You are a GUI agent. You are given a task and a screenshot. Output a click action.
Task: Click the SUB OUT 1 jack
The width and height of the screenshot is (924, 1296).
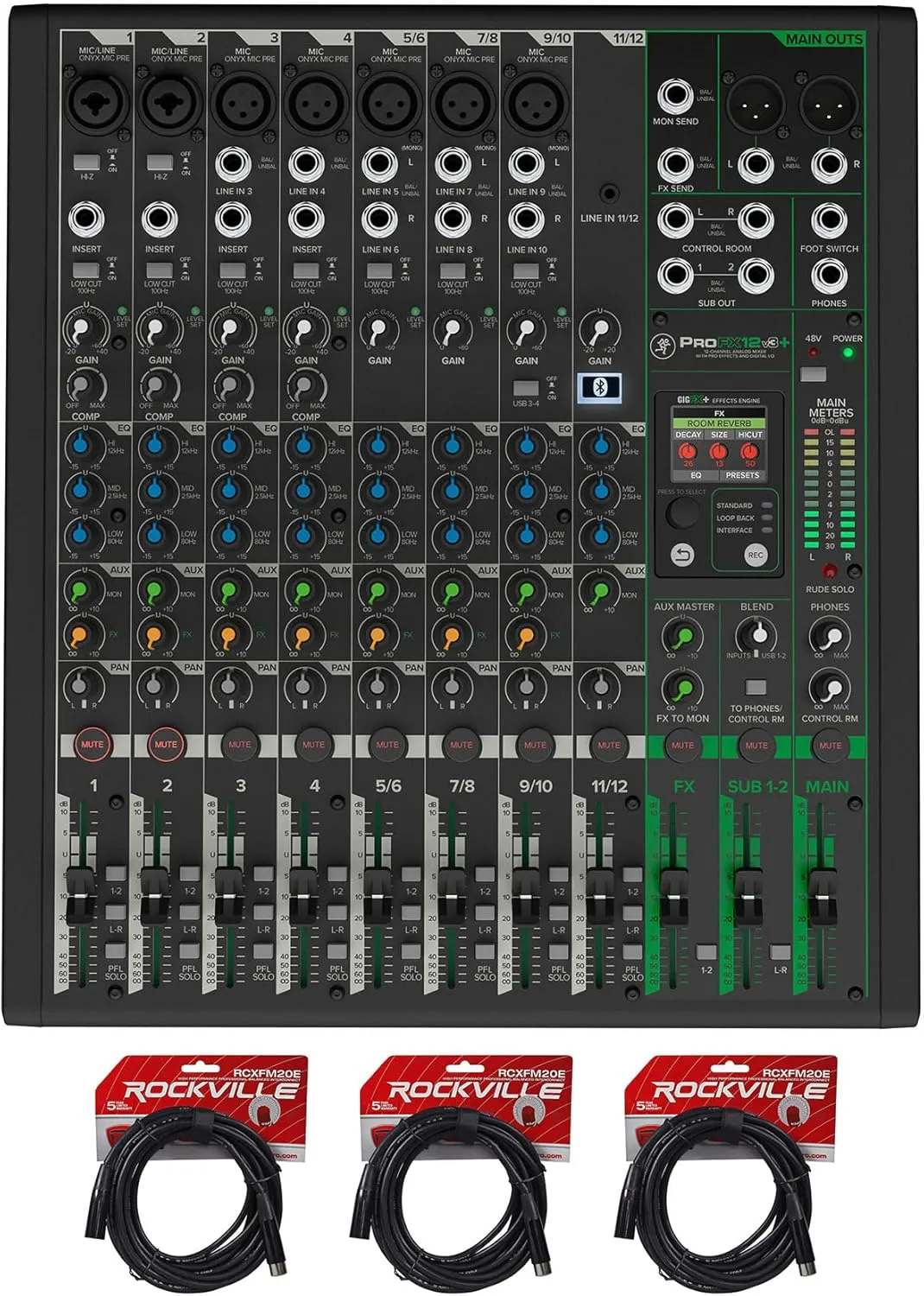675,276
